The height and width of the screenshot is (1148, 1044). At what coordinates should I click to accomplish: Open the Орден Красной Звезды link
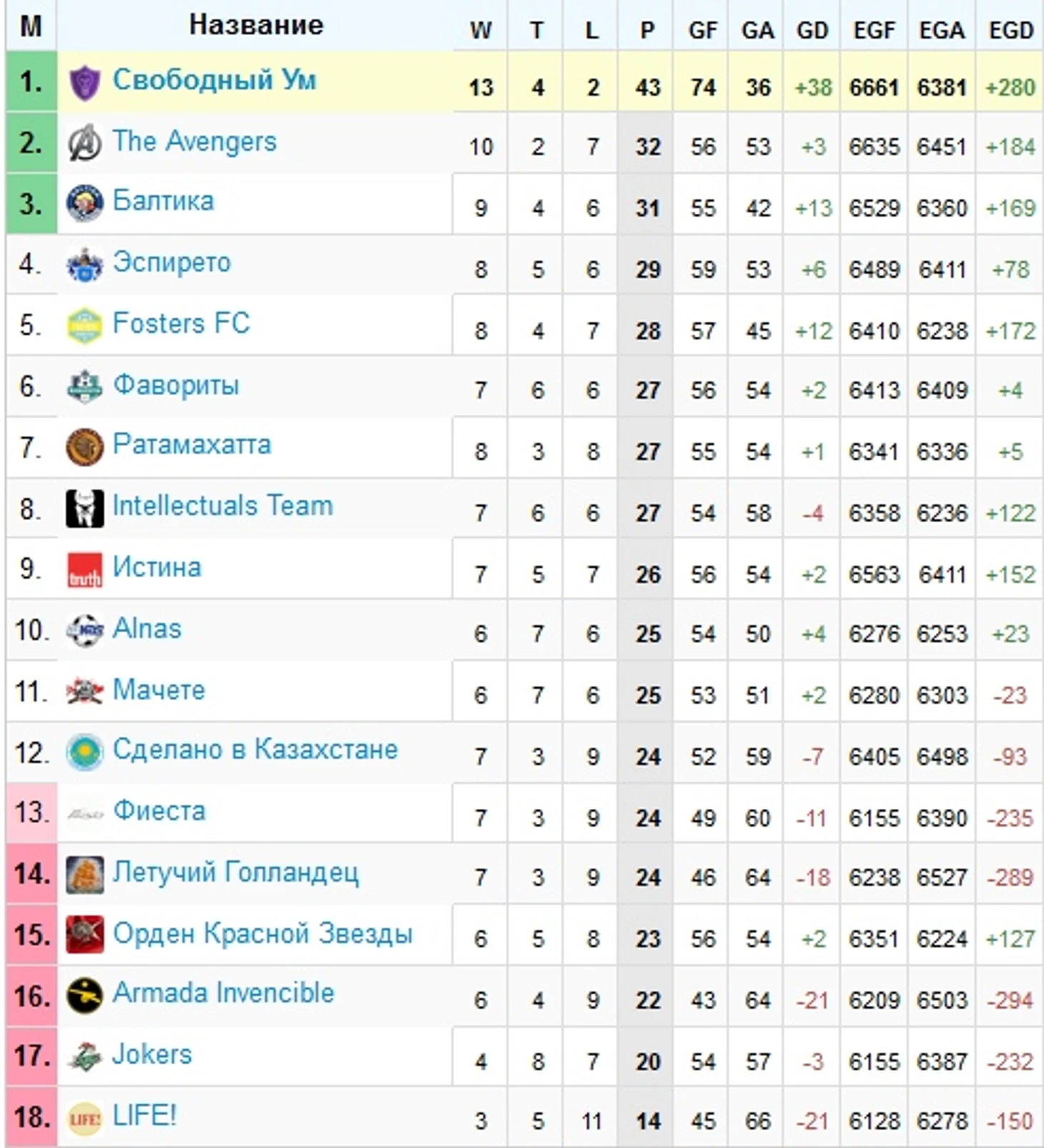click(263, 934)
